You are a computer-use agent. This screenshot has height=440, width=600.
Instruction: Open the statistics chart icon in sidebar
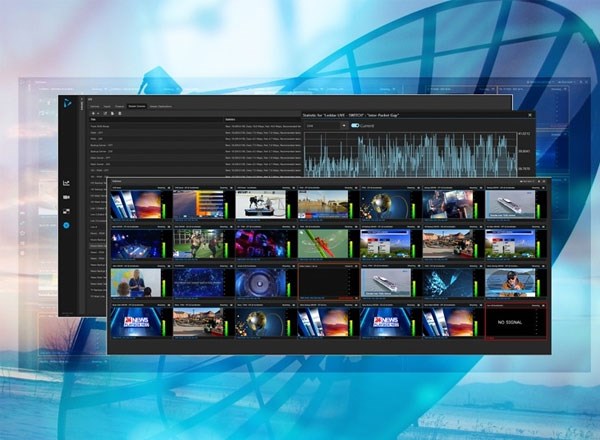[x=67, y=184]
